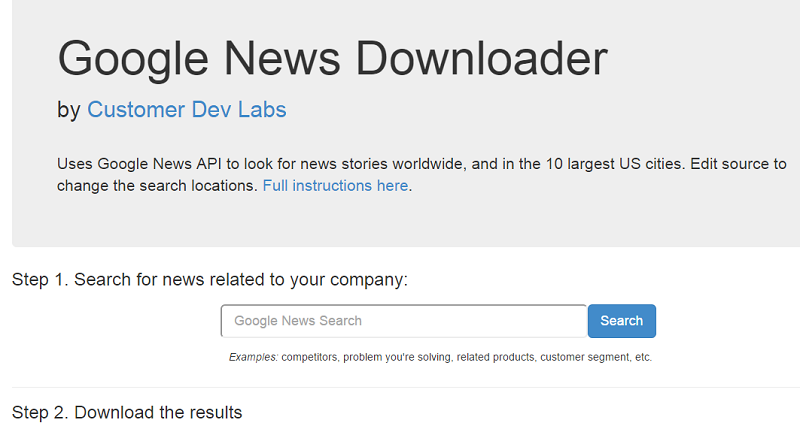Viewport: 800px width, 429px height.
Task: Click the word etc. ending the examples
Action: [643, 357]
